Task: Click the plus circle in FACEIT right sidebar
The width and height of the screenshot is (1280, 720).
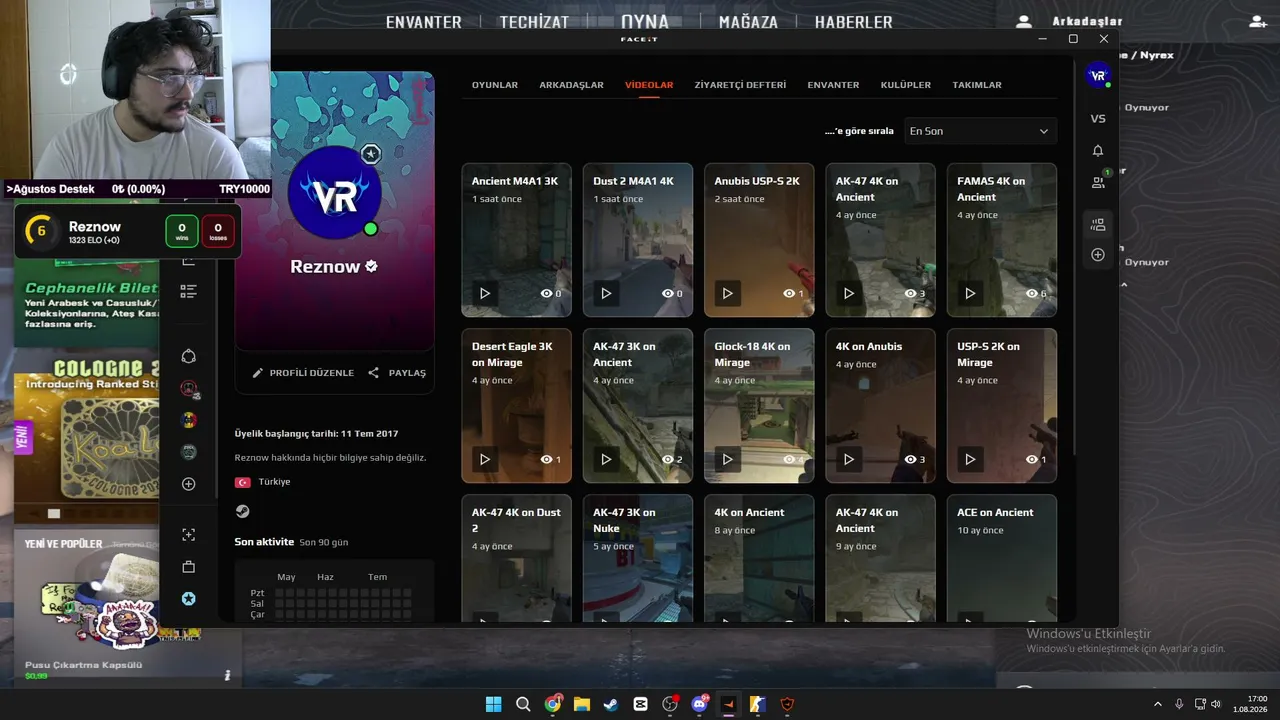Action: 1098,255
